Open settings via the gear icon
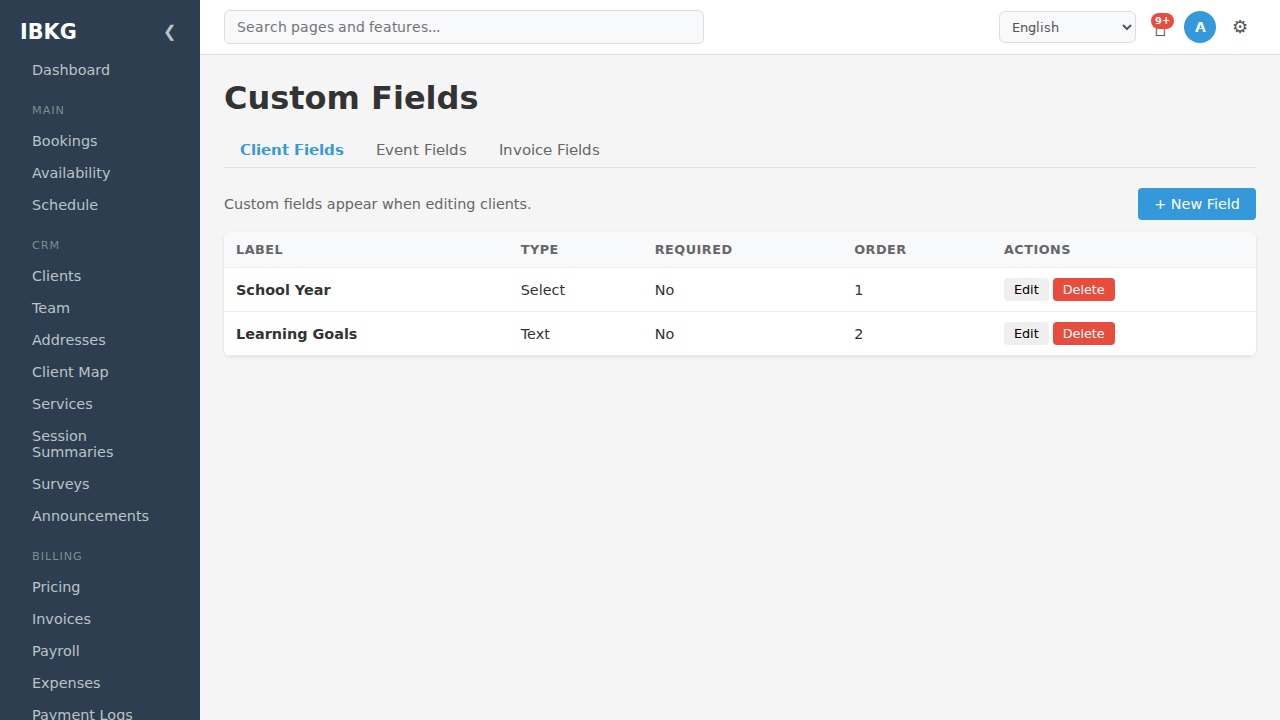This screenshot has height=720, width=1280. 1240,27
